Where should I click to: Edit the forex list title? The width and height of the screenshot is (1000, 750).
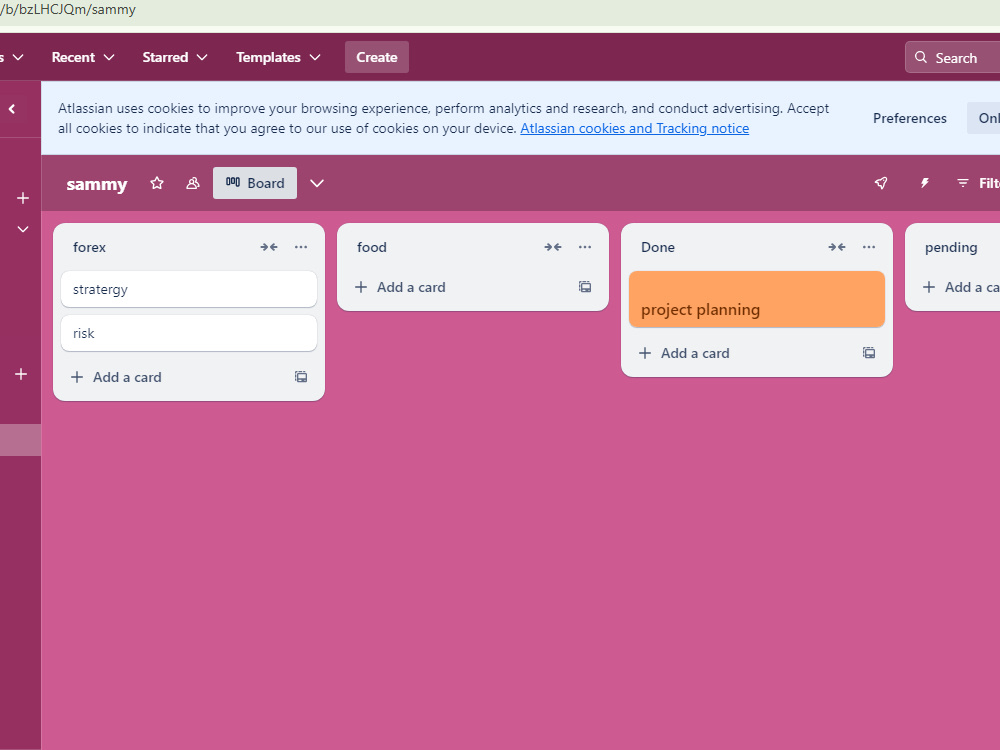89,247
